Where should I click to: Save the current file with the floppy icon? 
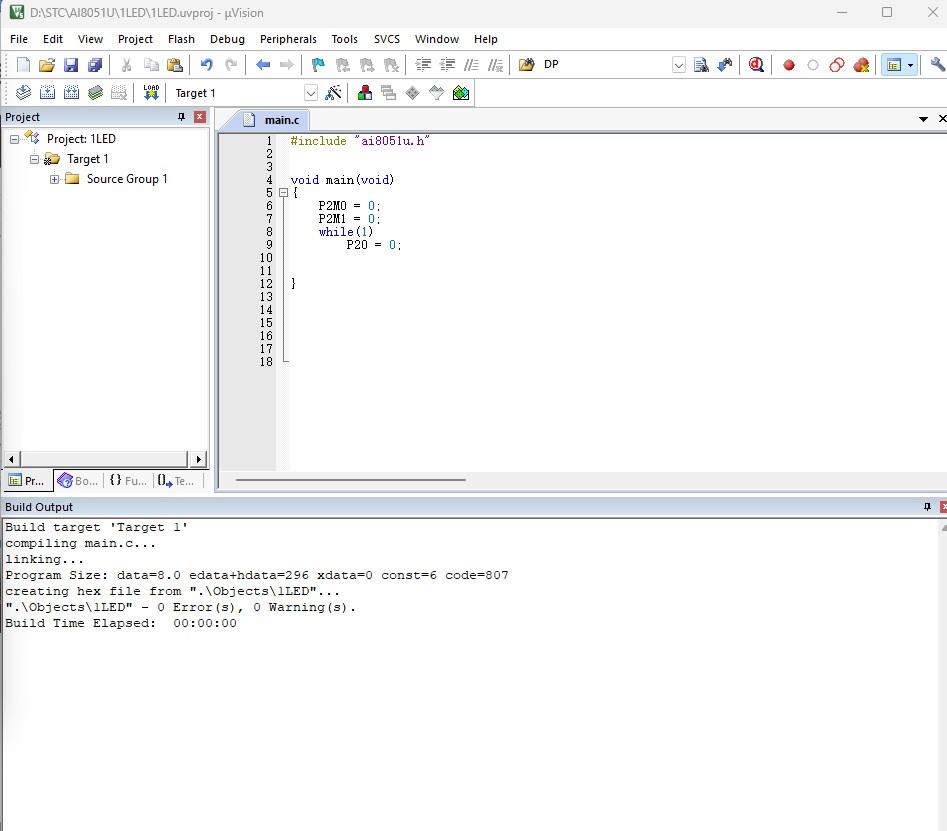71,65
